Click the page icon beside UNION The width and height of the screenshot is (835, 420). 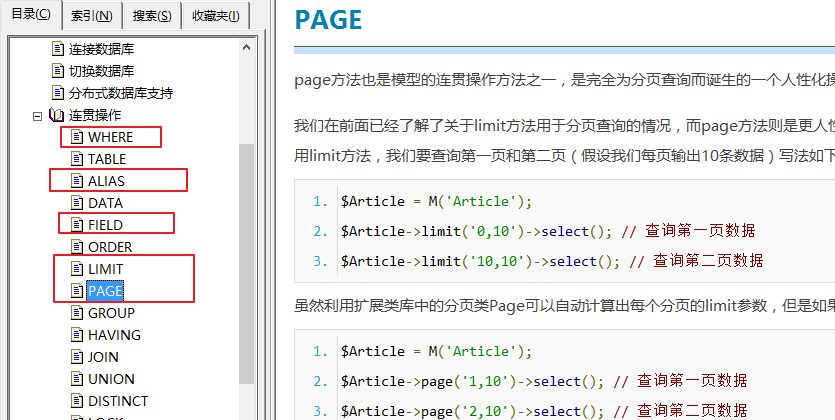click(x=77, y=379)
